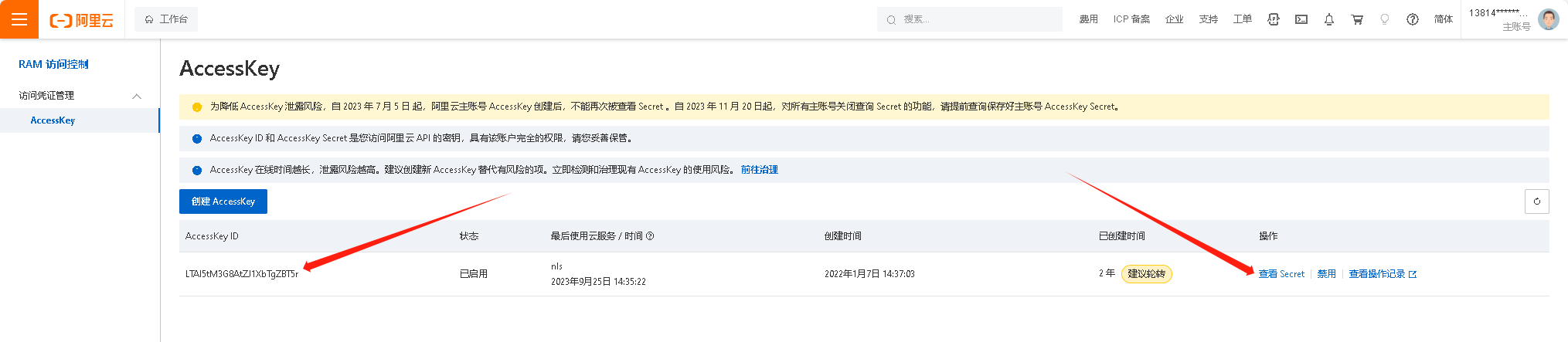The image size is (1568, 342).
Task: Open the 支持 menu
Action: click(1208, 19)
